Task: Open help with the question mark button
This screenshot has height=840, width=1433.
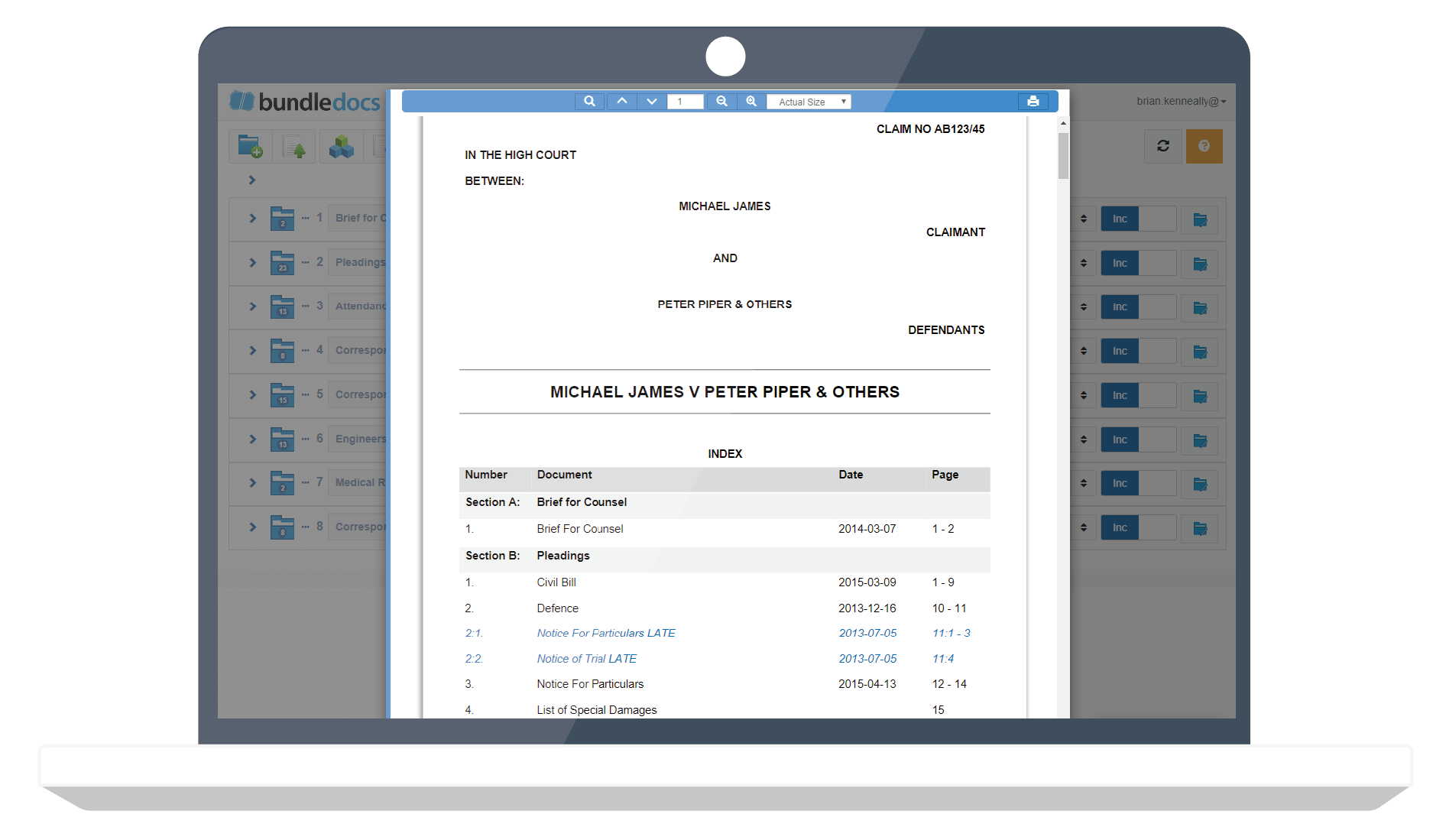Action: click(x=1204, y=146)
